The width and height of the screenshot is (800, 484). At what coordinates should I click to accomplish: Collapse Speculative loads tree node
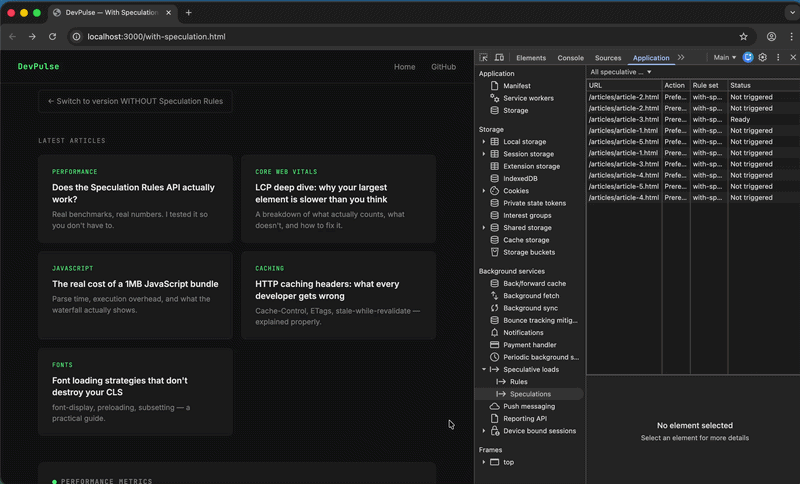(x=484, y=369)
